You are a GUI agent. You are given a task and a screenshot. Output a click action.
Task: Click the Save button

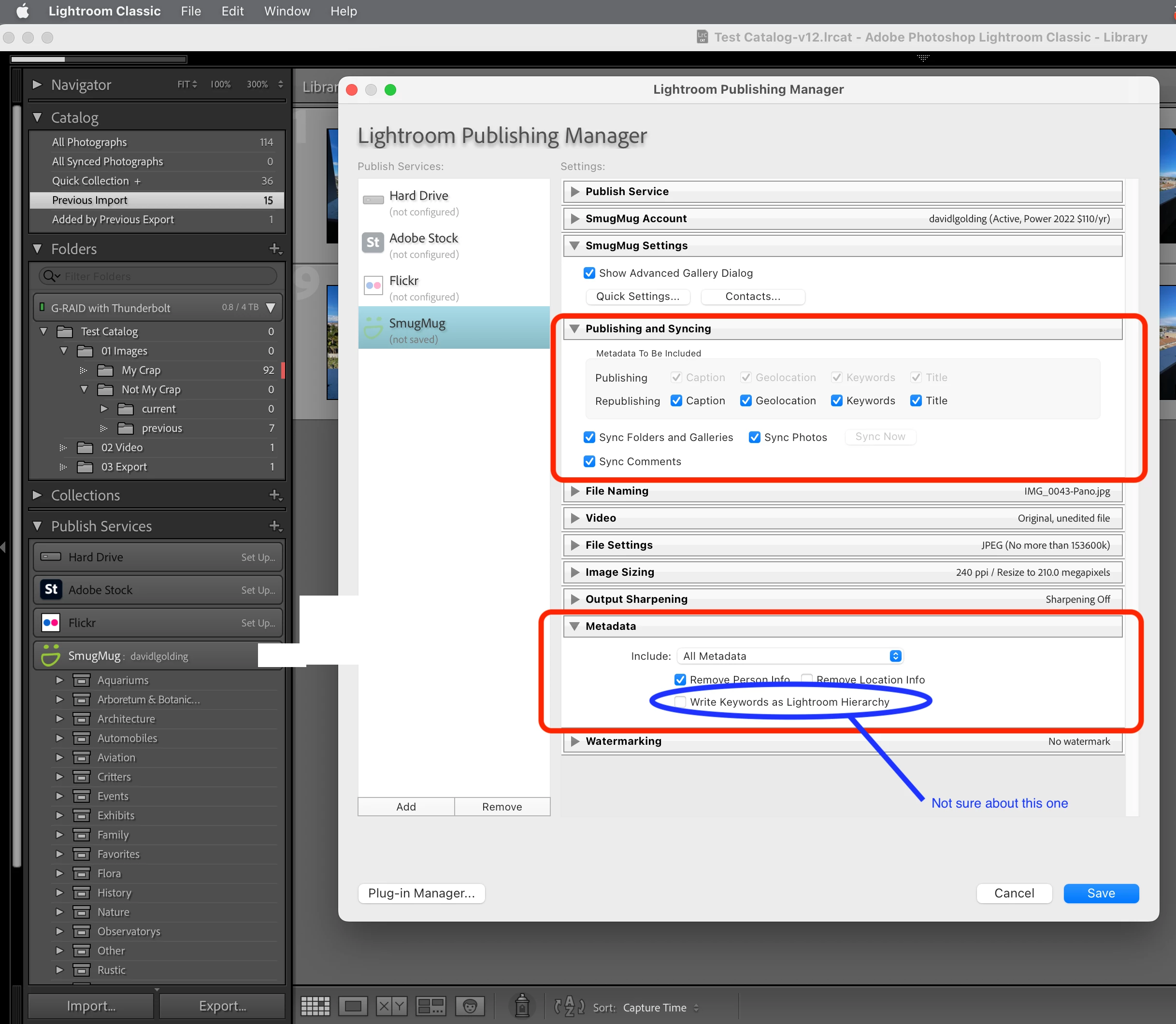point(1101,893)
